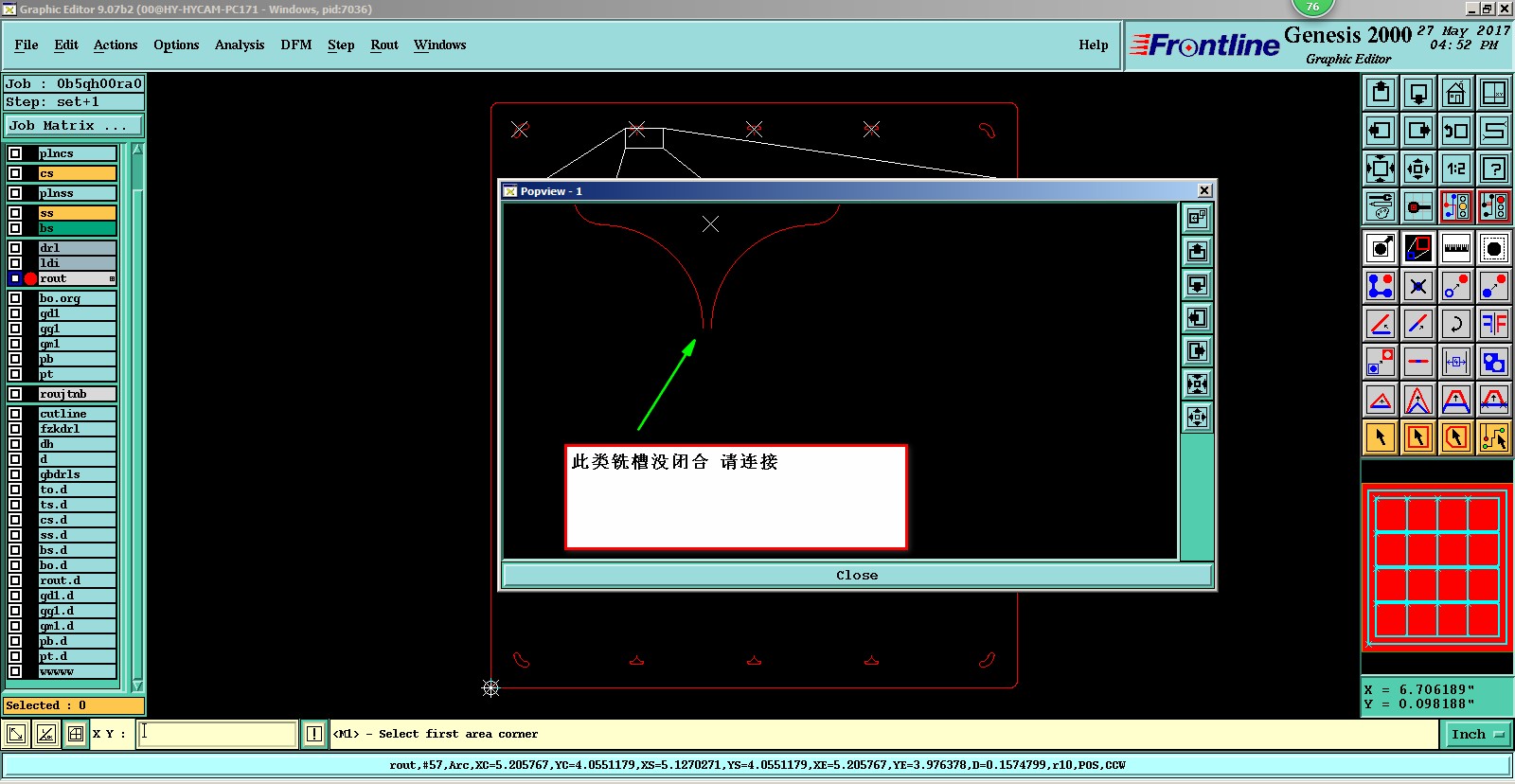Open the Edit menu

(66, 45)
